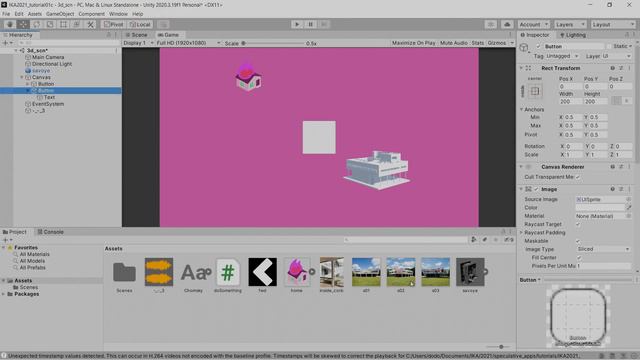Open the Image Type Sliced dropdown

[603, 249]
